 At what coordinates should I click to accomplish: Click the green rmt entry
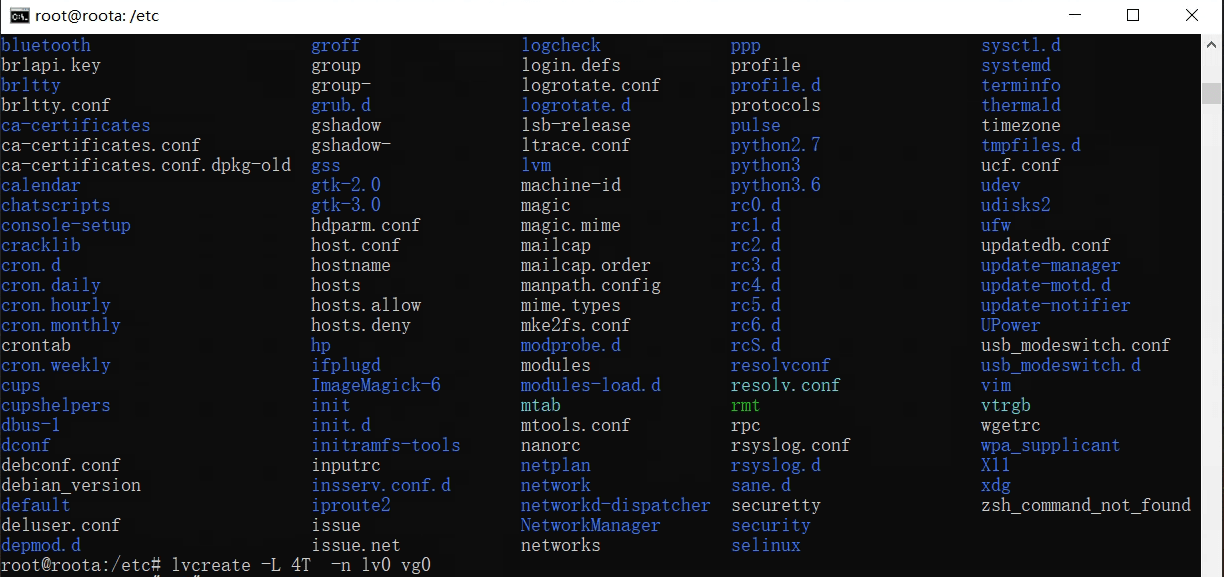745,405
